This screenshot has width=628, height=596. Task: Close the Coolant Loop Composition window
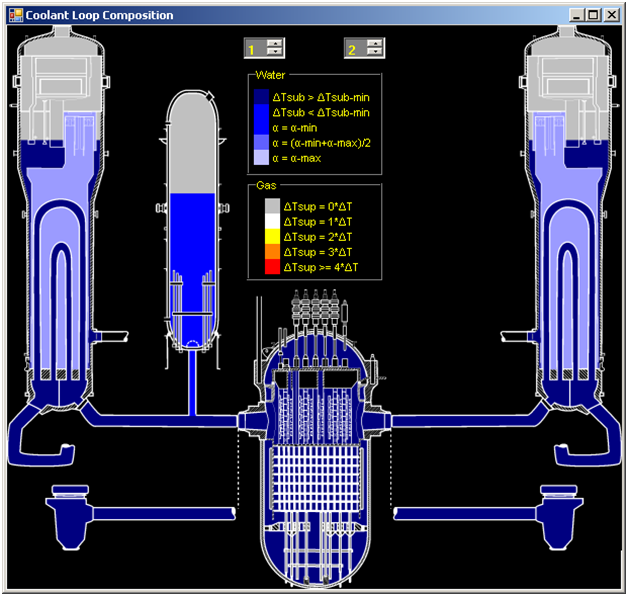[x=612, y=15]
